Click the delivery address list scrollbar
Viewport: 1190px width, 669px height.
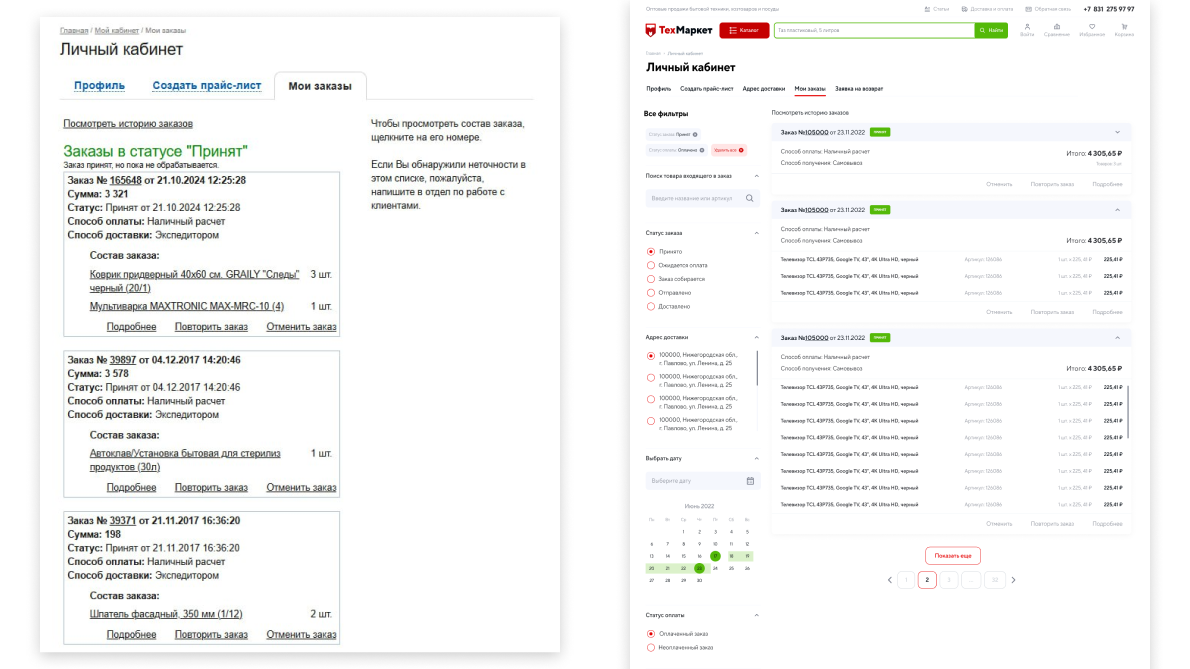(x=758, y=370)
